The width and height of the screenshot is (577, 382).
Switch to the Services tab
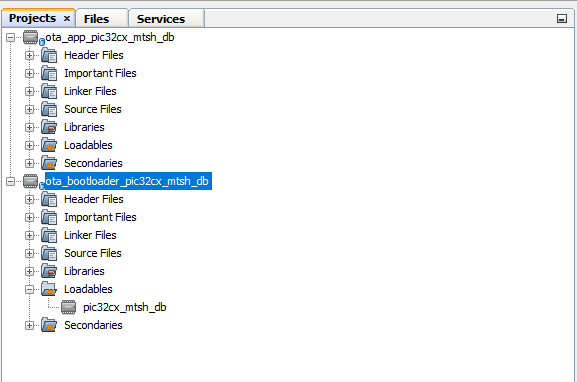pos(161,19)
